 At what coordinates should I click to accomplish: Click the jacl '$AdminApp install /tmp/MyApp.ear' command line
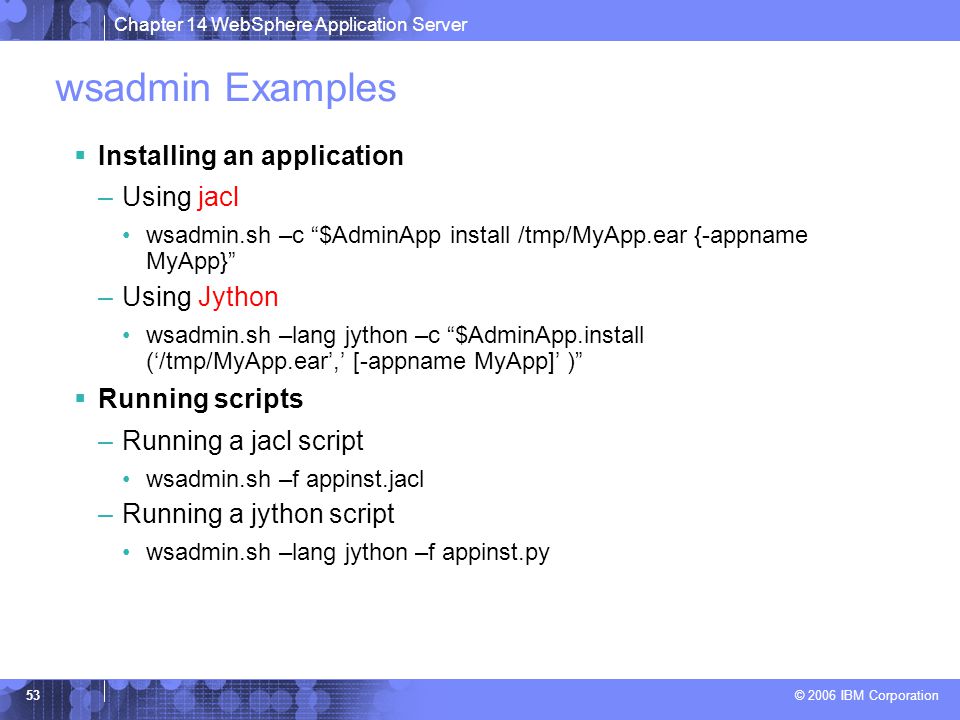tap(476, 235)
